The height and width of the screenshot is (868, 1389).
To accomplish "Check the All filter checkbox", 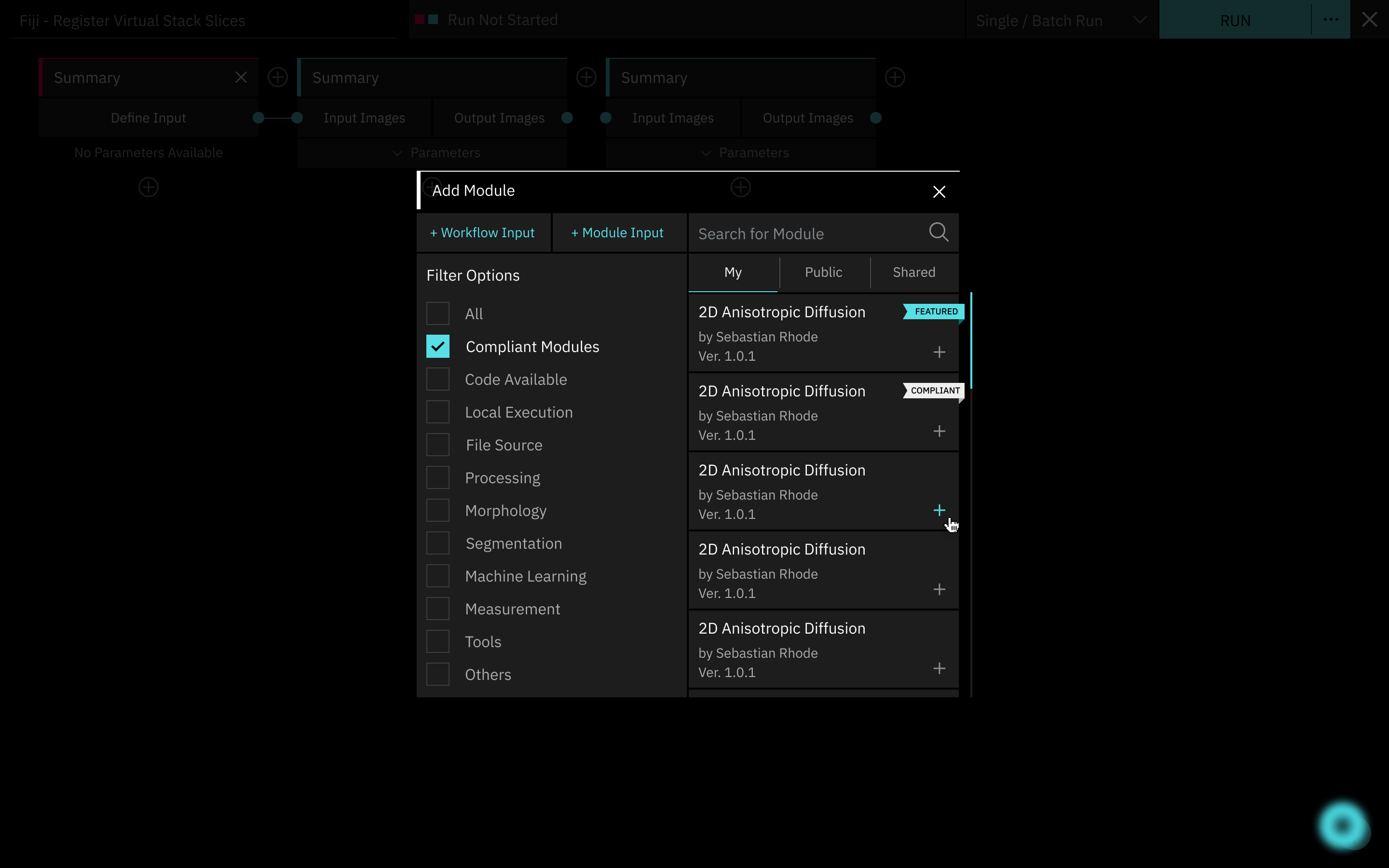I will [438, 313].
